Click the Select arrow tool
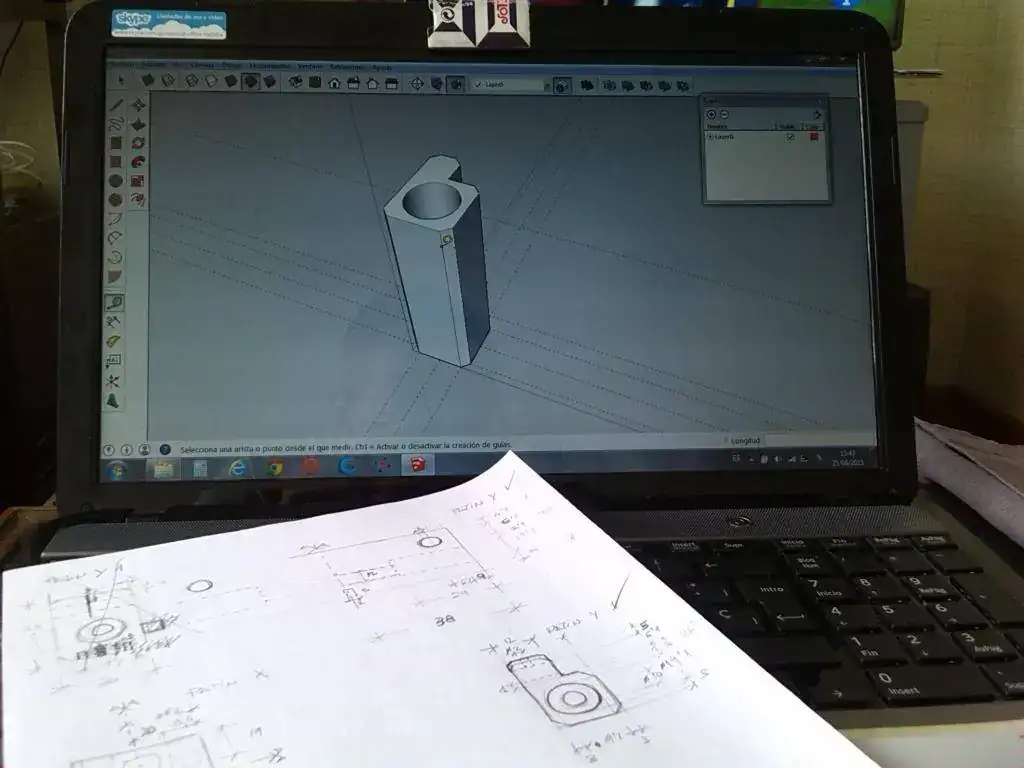The height and width of the screenshot is (768, 1024). tap(122, 80)
